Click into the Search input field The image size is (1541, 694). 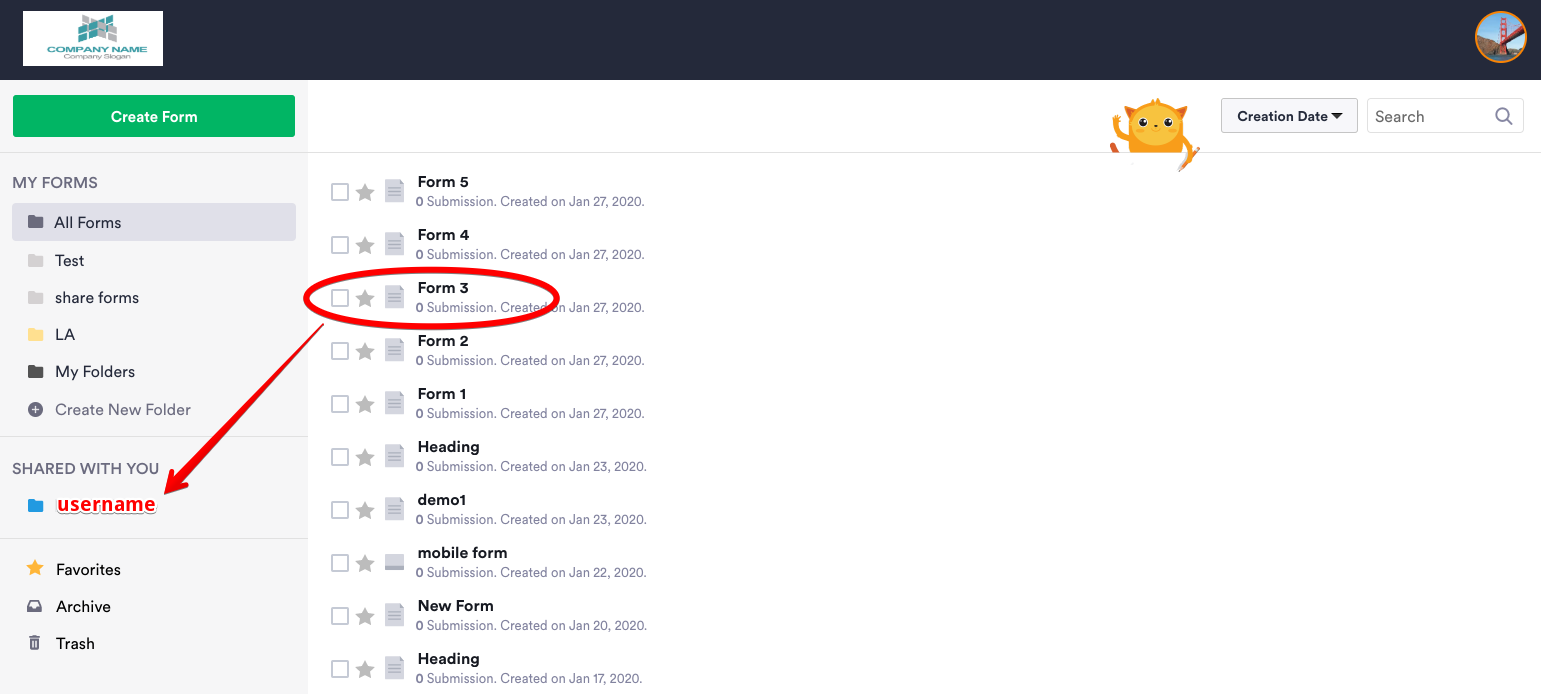pyautogui.click(x=1428, y=117)
